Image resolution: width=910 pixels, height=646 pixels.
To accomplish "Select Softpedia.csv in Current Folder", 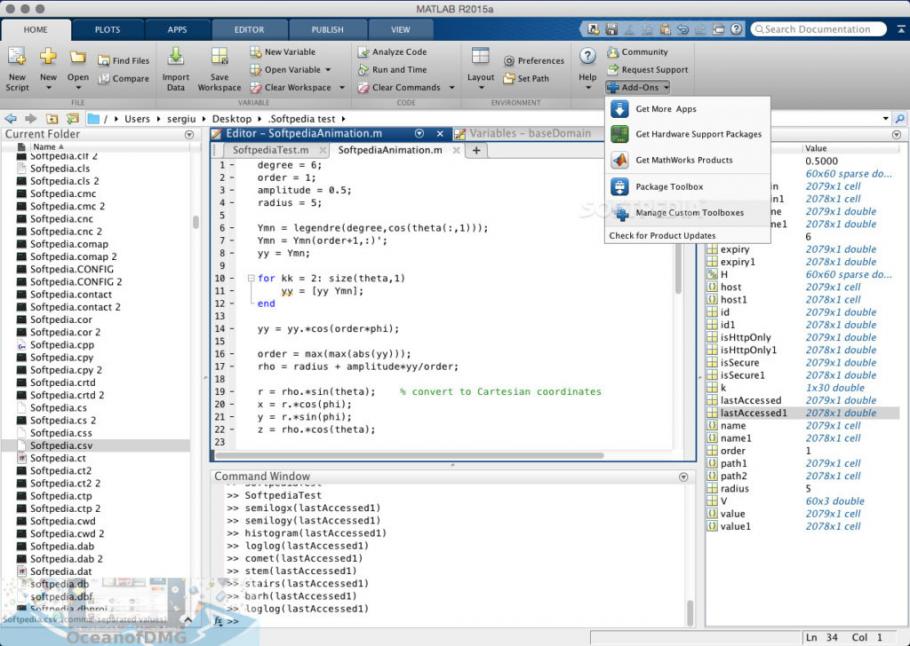I will 63,445.
